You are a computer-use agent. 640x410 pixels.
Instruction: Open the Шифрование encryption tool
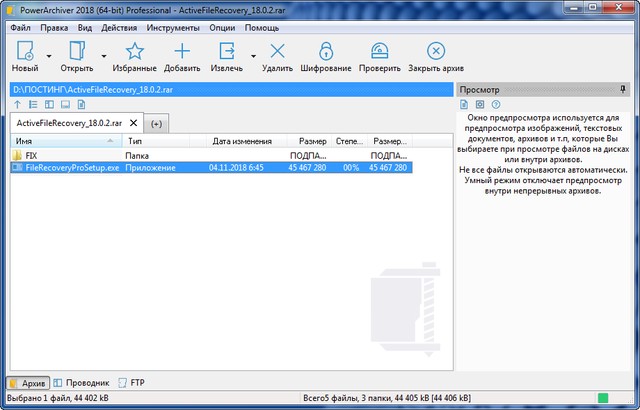tap(325, 54)
